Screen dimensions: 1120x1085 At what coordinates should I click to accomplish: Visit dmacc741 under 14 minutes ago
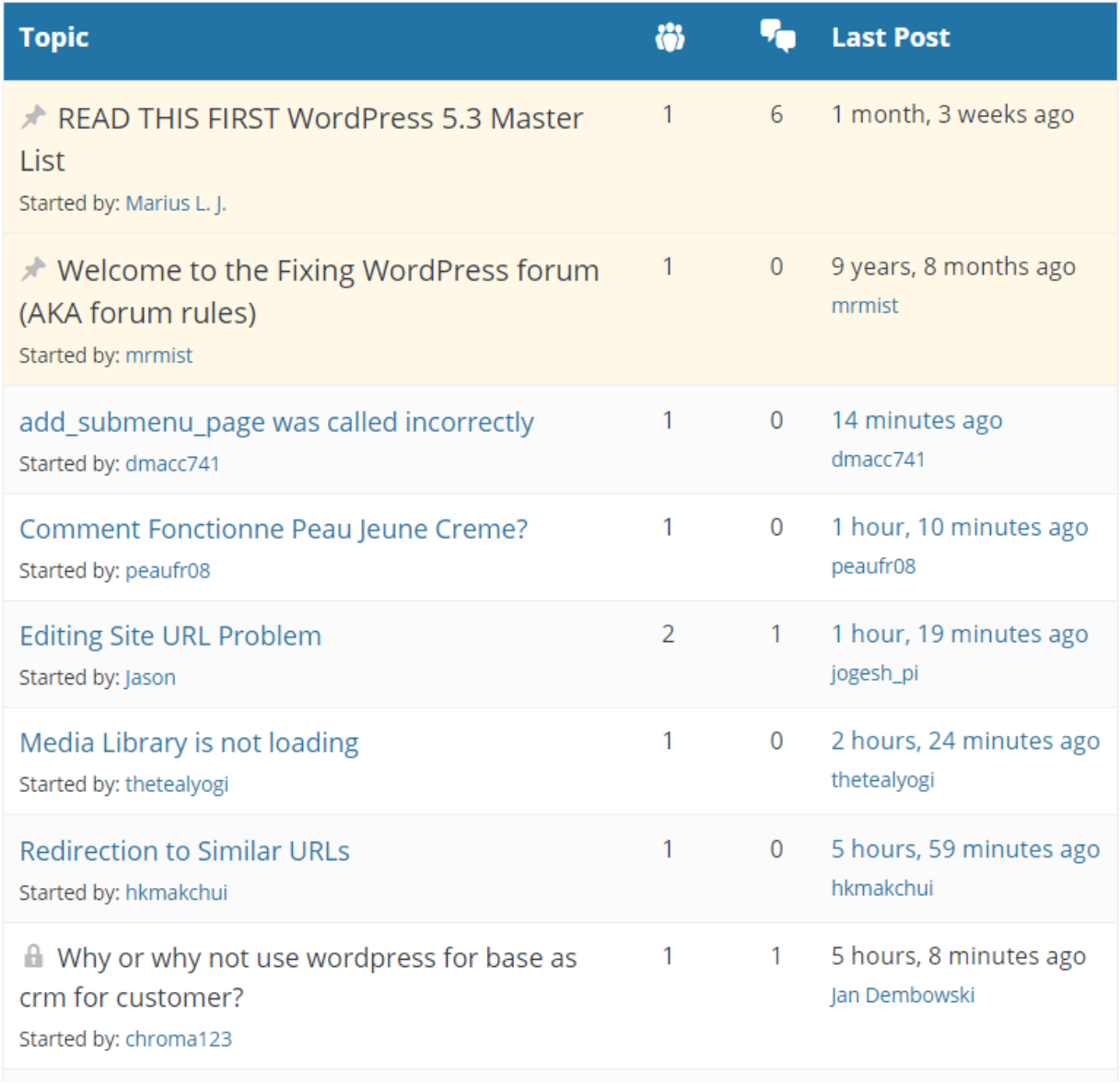(878, 459)
